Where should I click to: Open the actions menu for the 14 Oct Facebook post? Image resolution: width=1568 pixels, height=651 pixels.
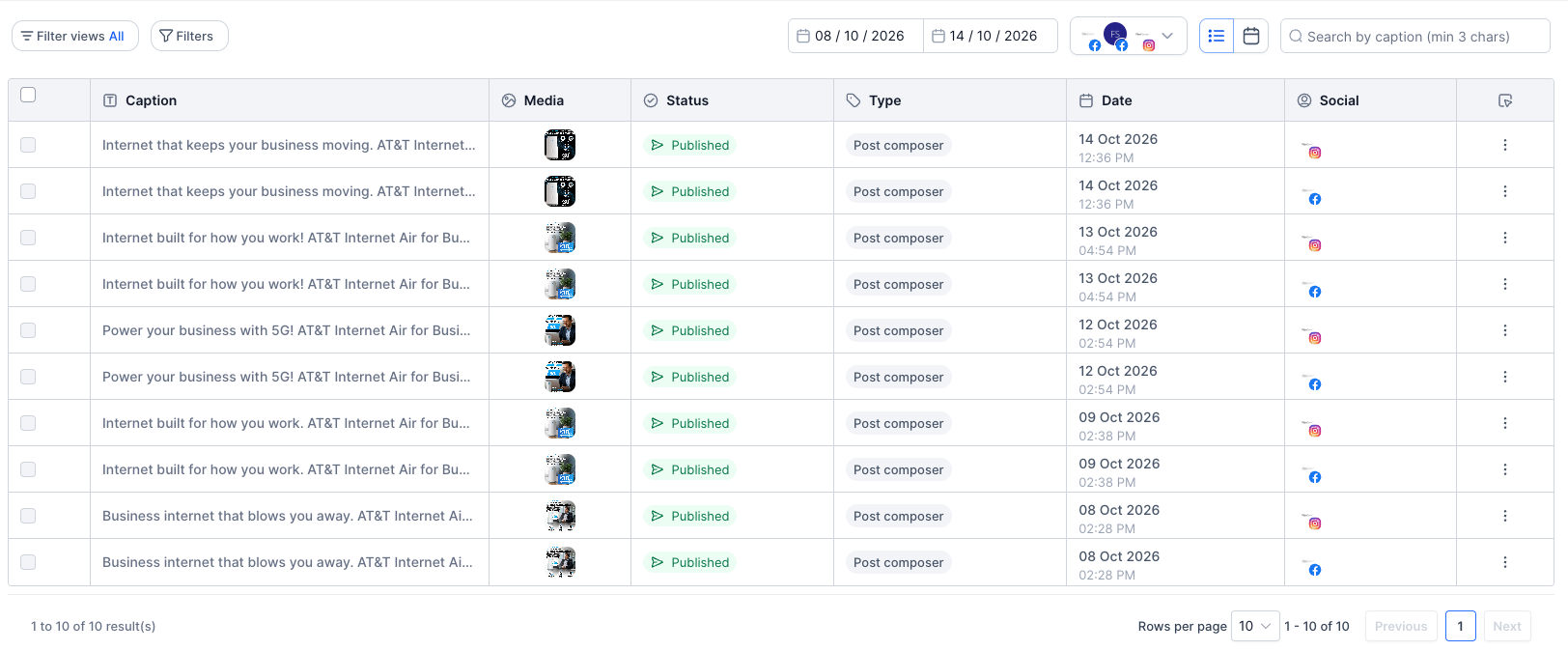coord(1505,191)
